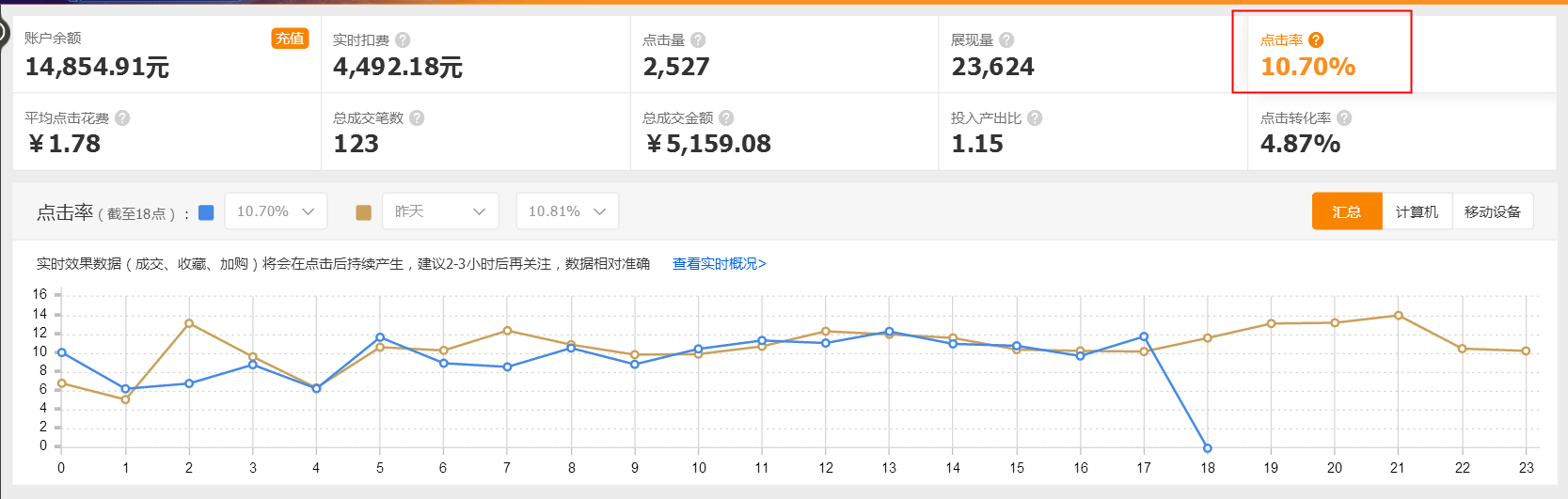Click blue data point at hour 13
The height and width of the screenshot is (499, 1568).
[889, 332]
